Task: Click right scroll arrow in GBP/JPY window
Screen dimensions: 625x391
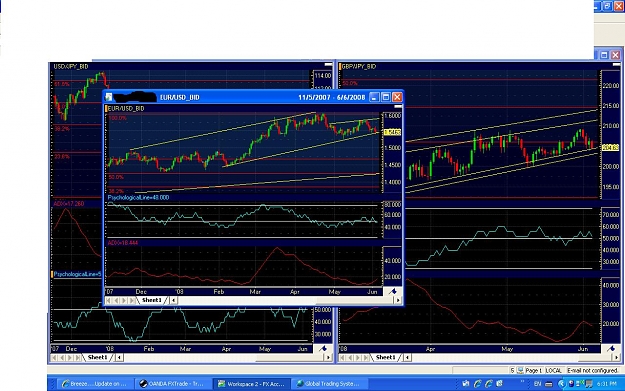Action: tap(617, 358)
